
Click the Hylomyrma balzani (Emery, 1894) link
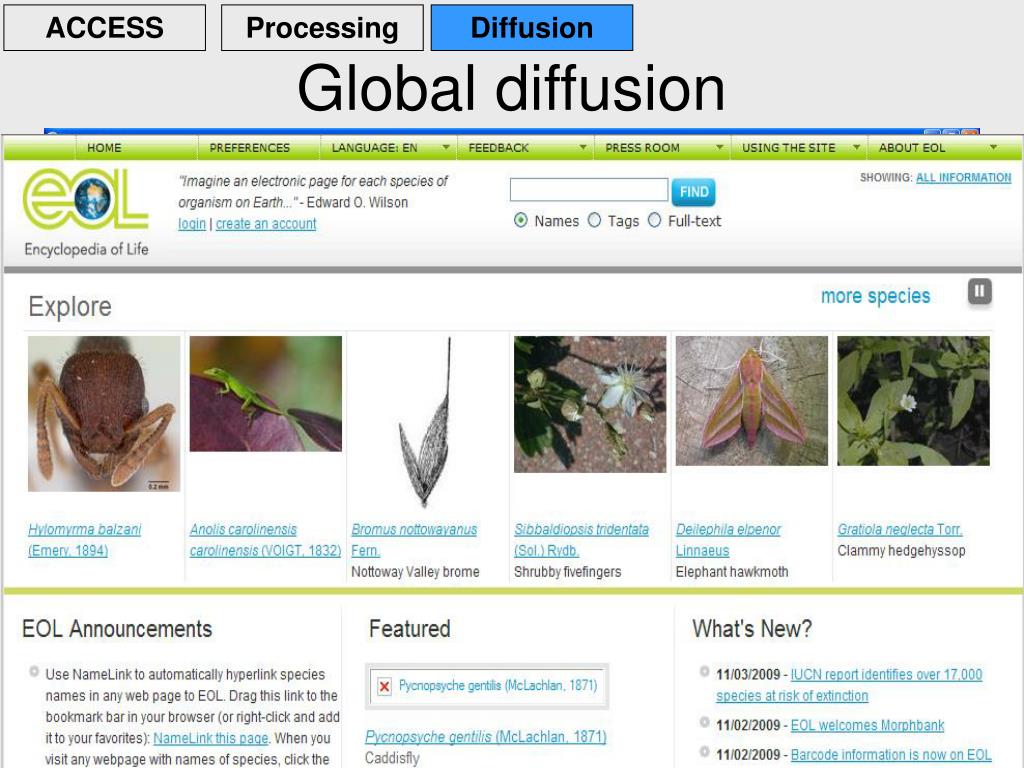point(84,540)
